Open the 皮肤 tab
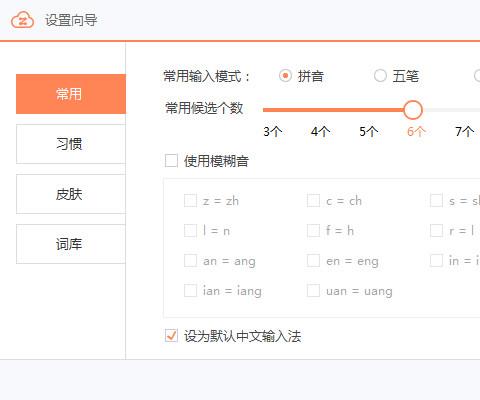Image resolution: width=480 pixels, height=400 pixels. [71, 194]
